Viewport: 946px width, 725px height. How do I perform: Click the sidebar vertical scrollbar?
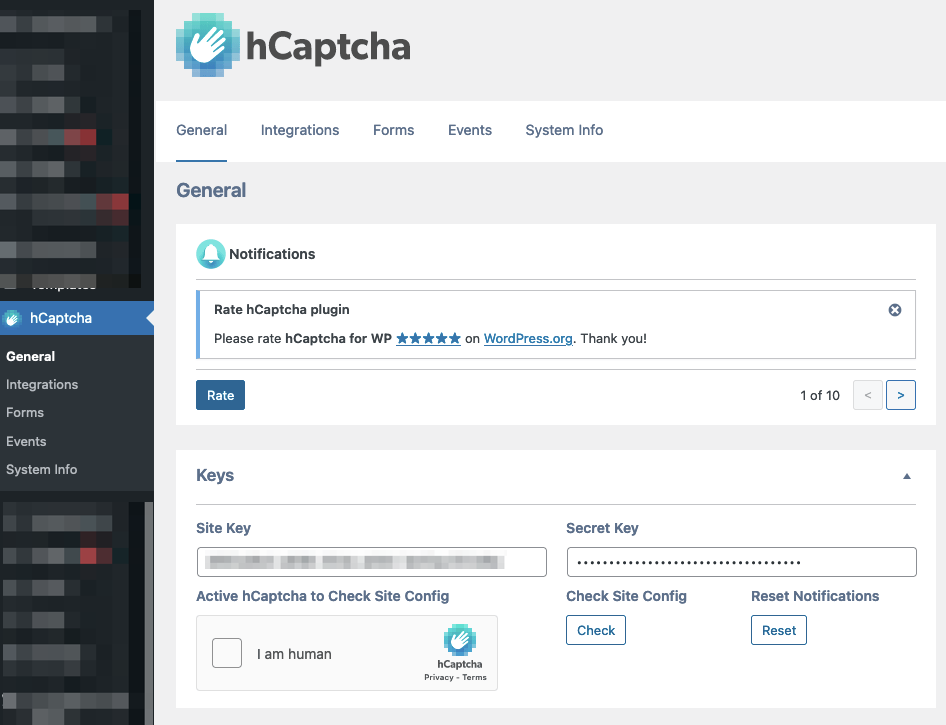(148, 612)
